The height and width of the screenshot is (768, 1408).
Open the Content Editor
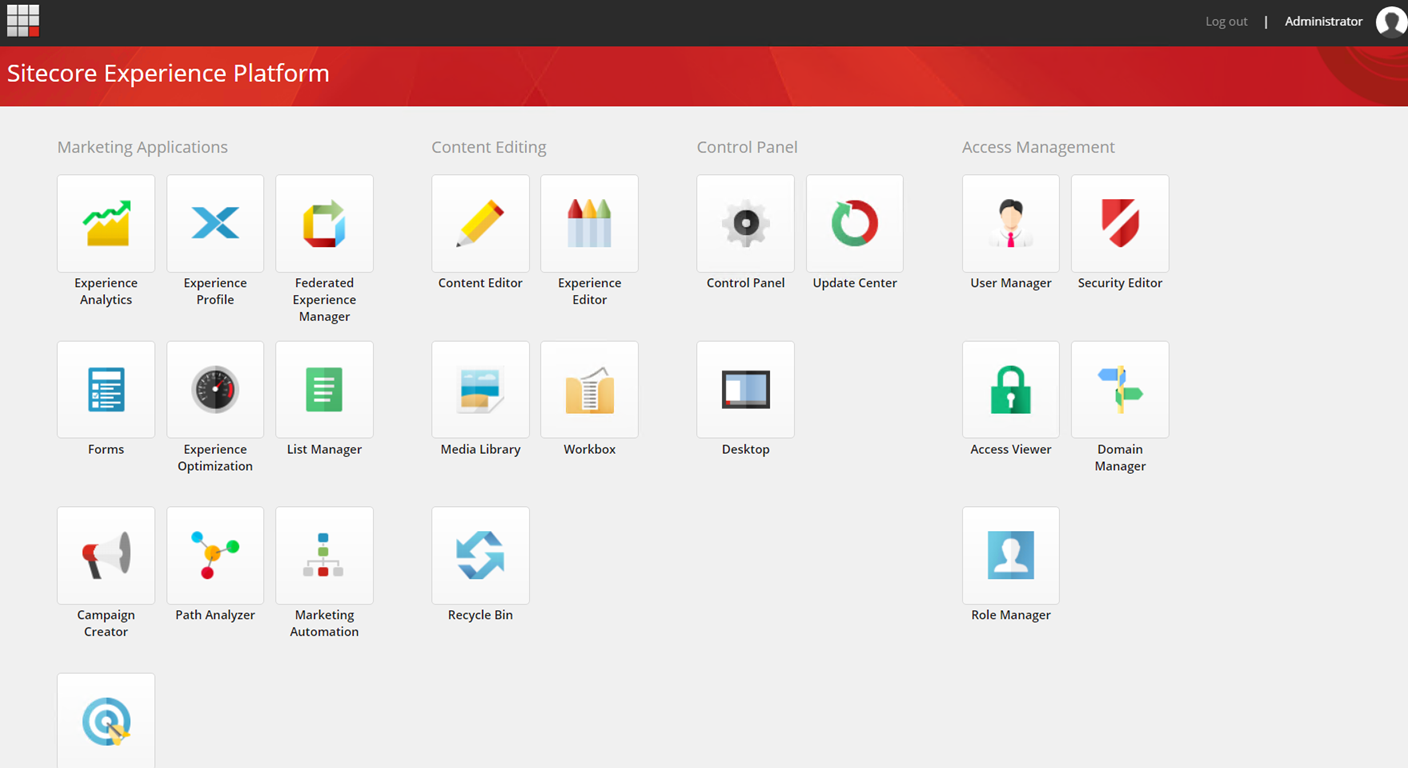(480, 223)
